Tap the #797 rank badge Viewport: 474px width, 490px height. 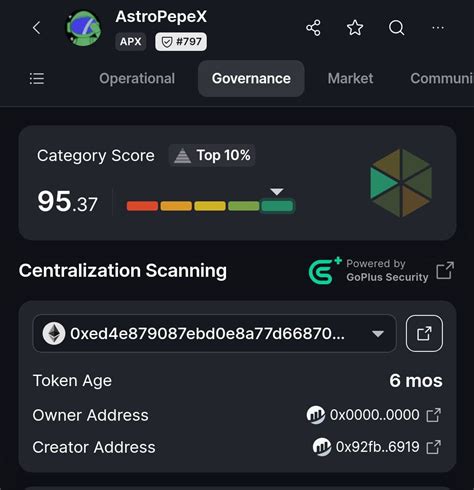[181, 42]
